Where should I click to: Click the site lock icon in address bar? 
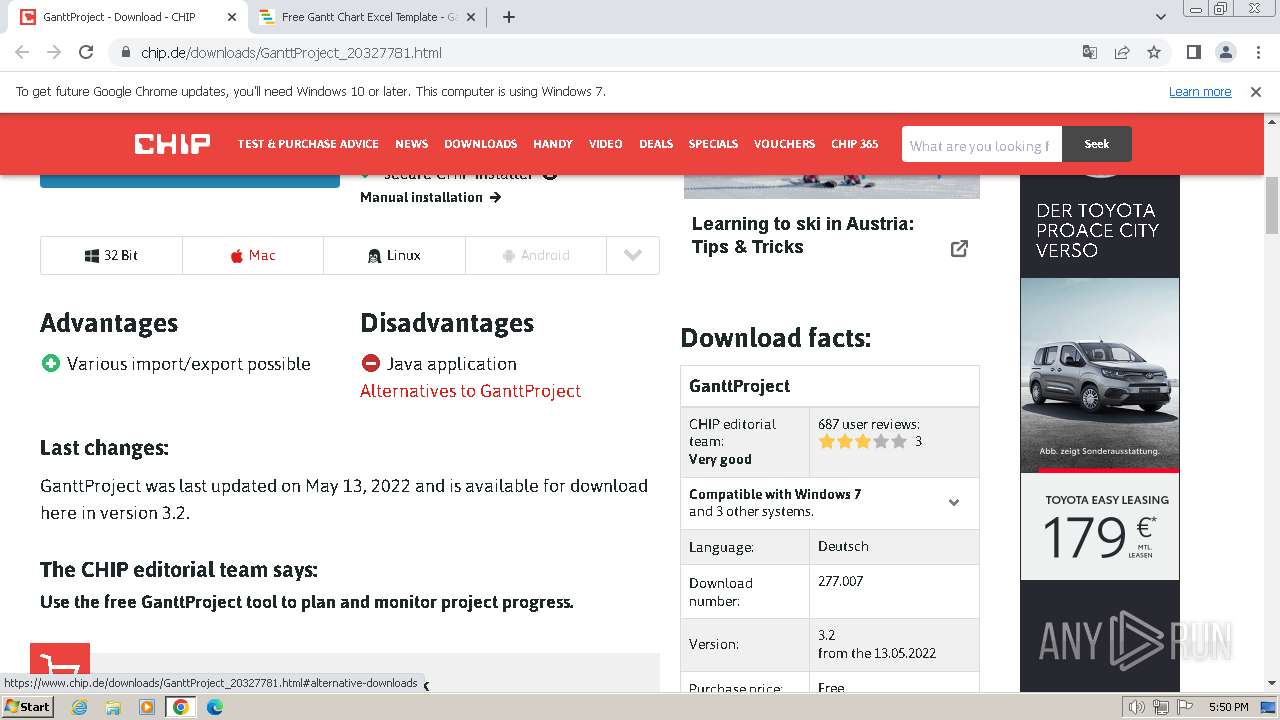point(125,53)
